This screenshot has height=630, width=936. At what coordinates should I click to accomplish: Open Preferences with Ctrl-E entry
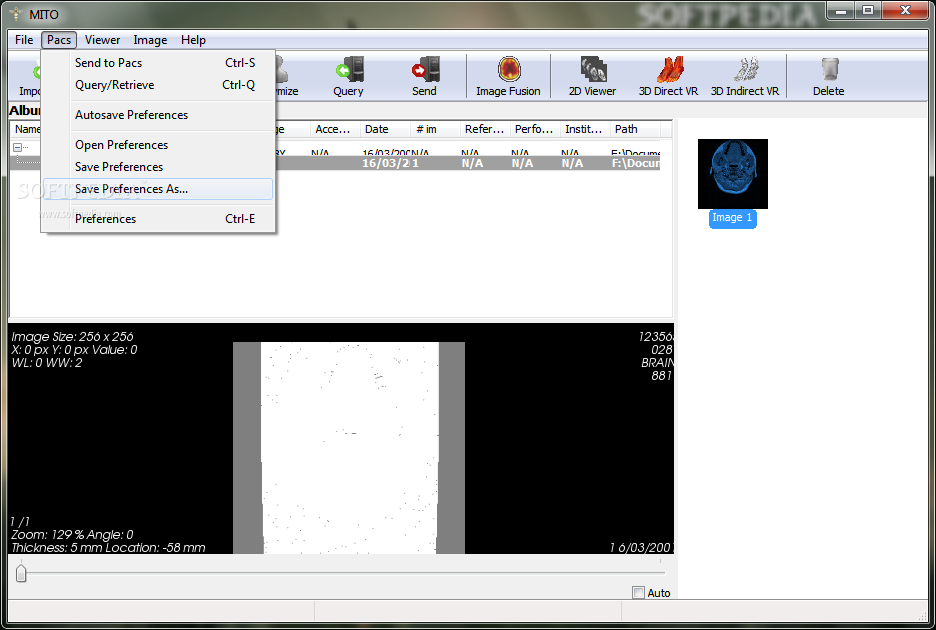click(x=158, y=219)
